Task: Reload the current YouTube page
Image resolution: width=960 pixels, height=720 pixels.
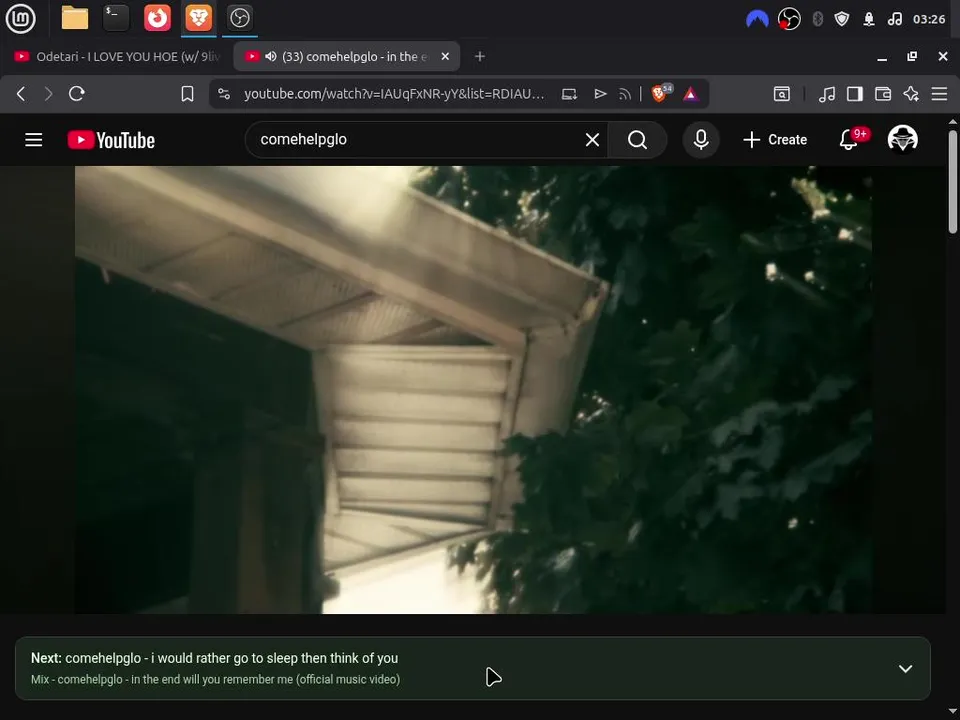Action: 77,94
